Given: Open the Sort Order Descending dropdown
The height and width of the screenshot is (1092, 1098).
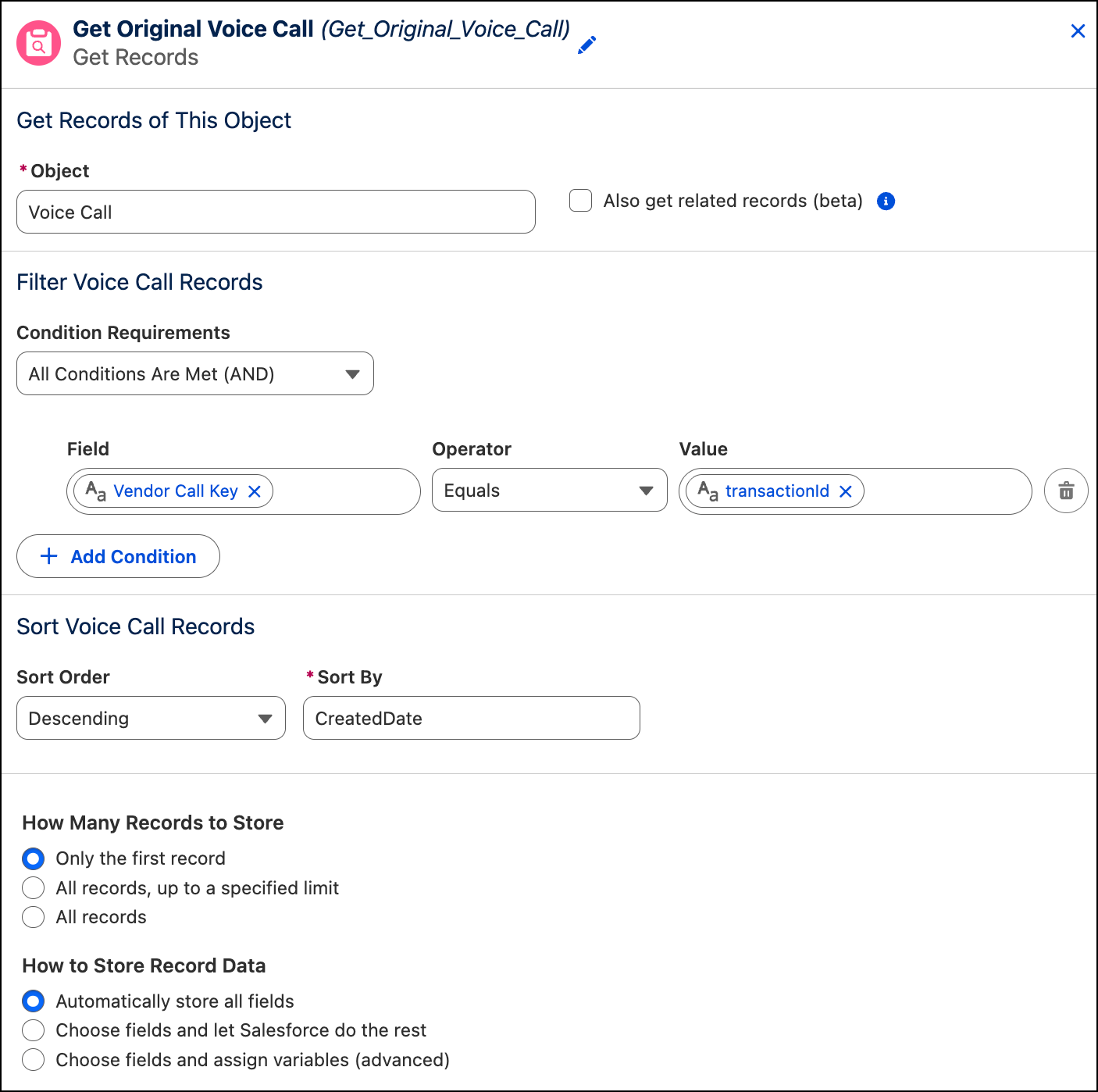Looking at the screenshot, I should (x=151, y=718).
